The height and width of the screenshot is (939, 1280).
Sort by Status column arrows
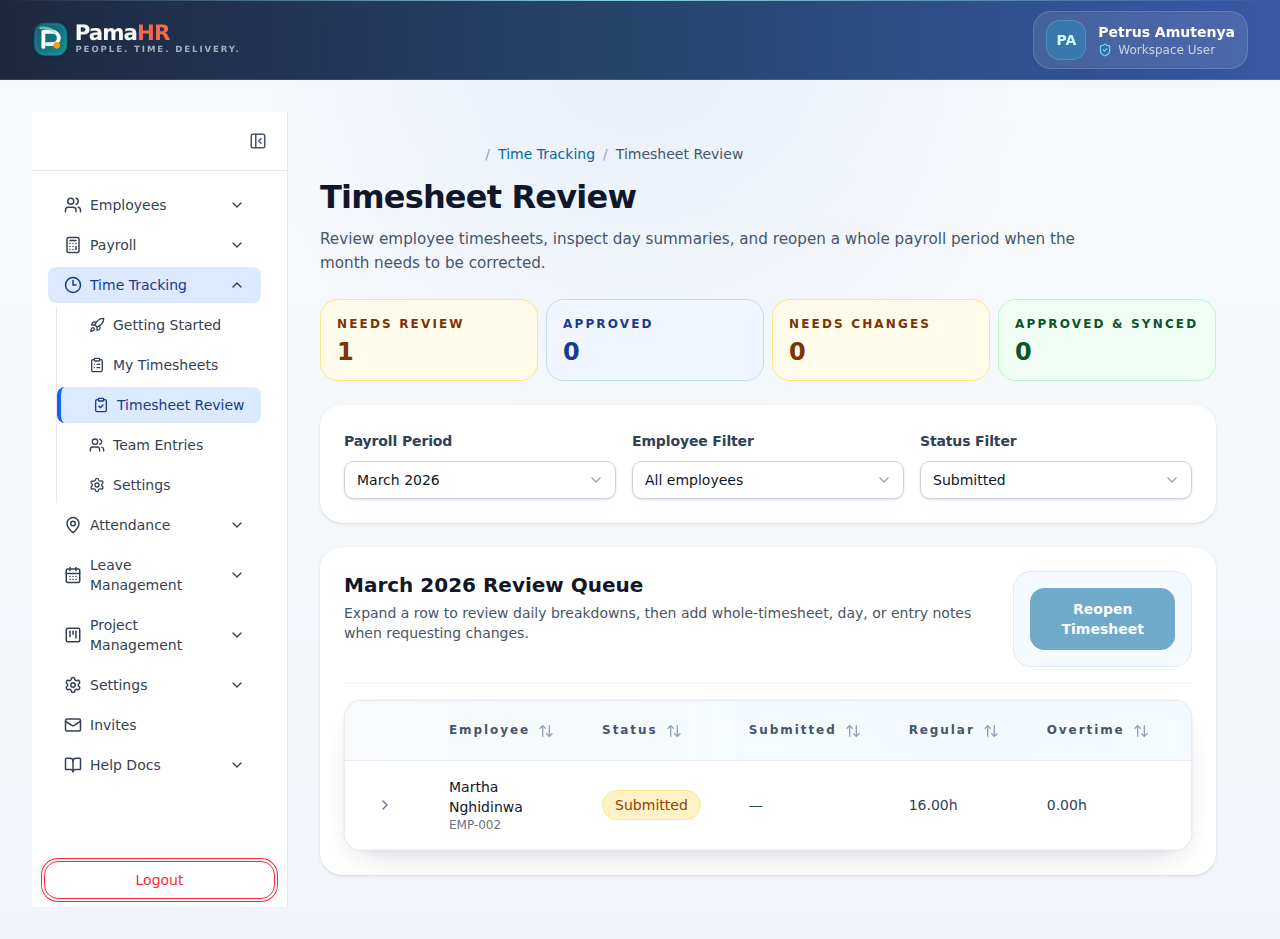[x=674, y=731]
